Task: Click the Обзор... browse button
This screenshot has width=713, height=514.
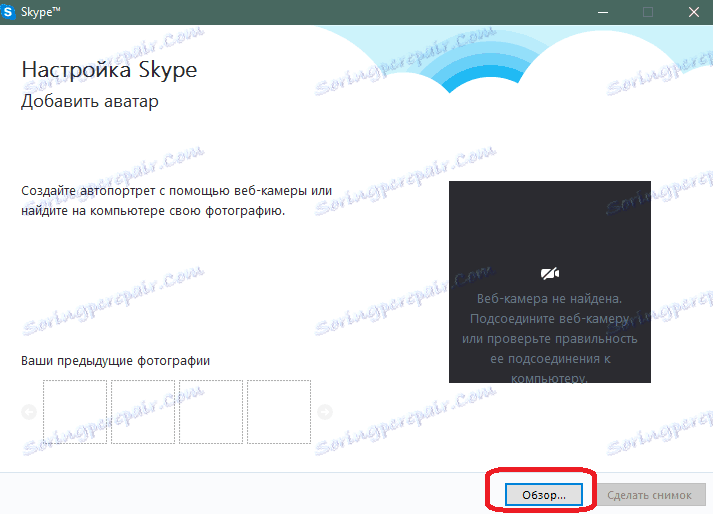Action: (x=543, y=494)
